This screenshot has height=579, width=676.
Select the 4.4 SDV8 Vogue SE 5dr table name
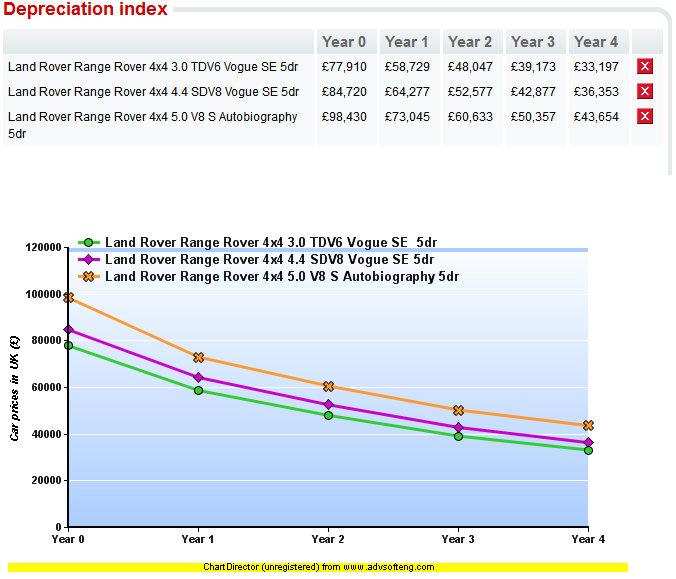pyautogui.click(x=153, y=92)
